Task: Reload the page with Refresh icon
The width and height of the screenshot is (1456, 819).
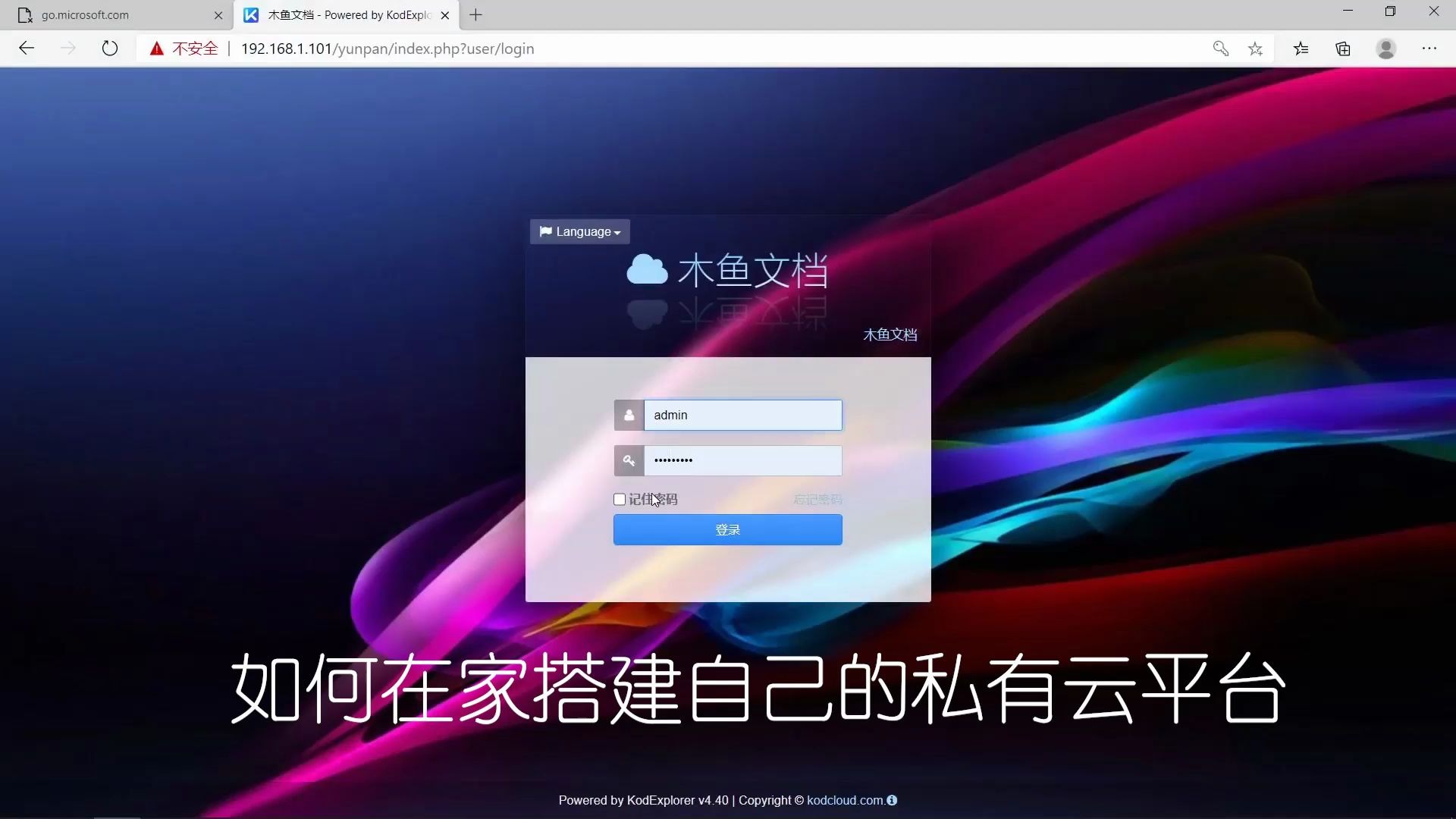Action: [110, 49]
